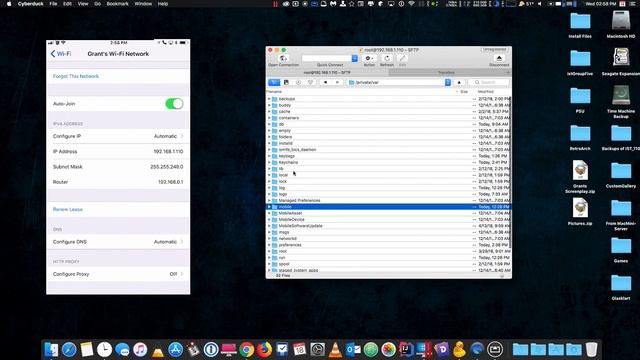Open Google Chrome from the dock
The height and width of the screenshot is (360, 640).
pyautogui.click(x=247, y=349)
